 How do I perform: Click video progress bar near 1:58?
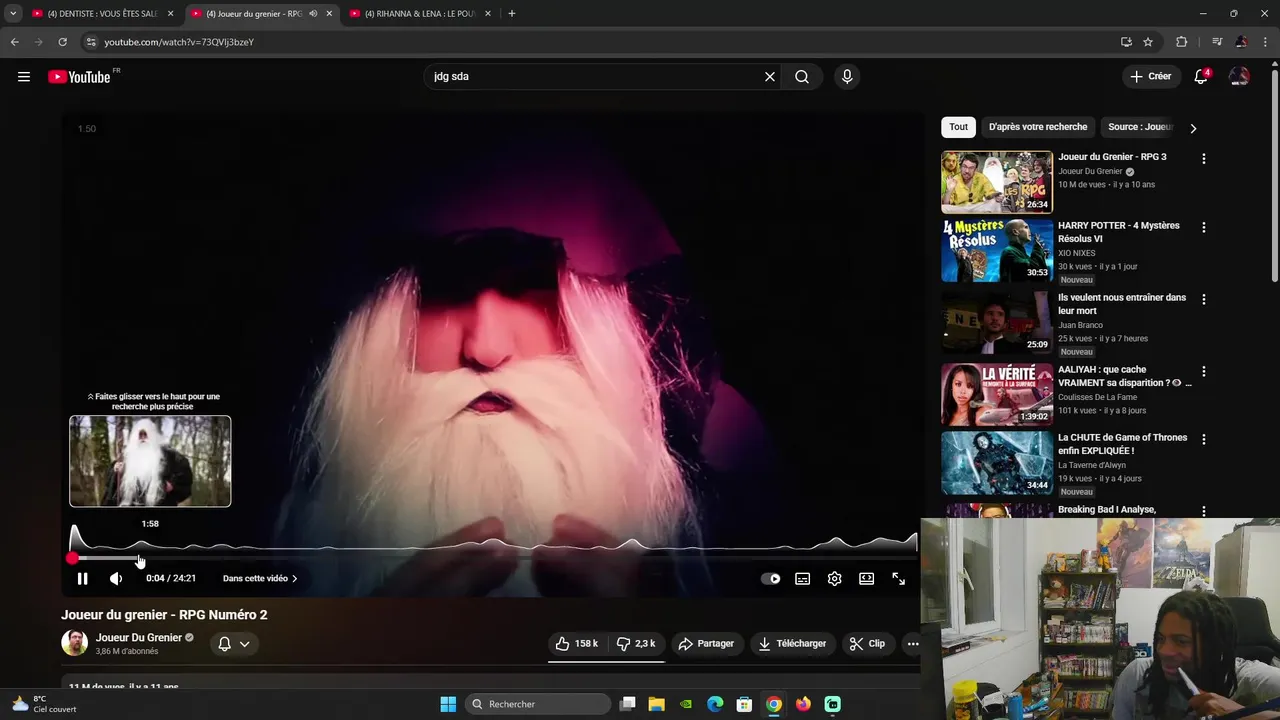141,558
